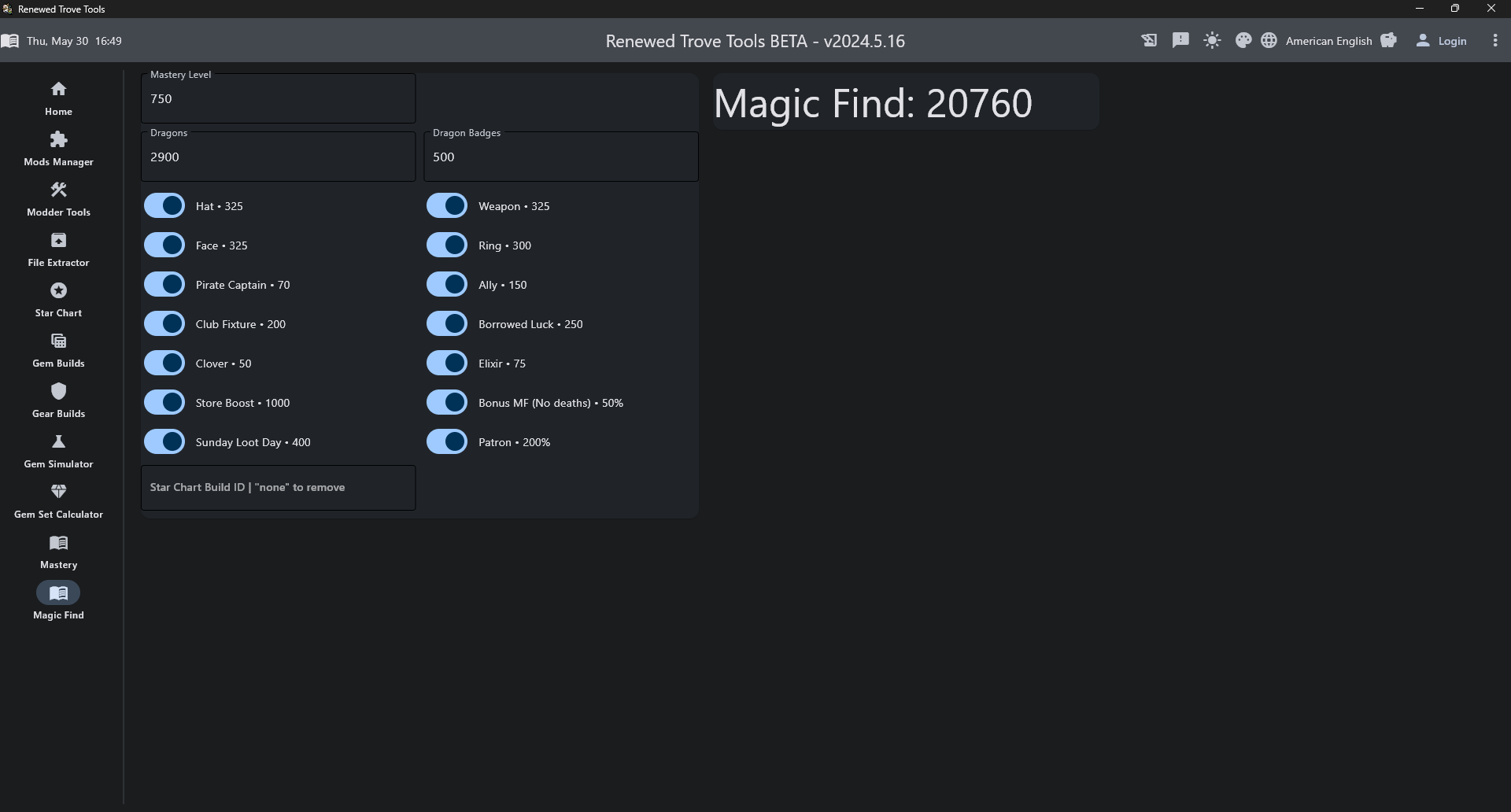Click the Dragon Badges input field

coord(560,157)
